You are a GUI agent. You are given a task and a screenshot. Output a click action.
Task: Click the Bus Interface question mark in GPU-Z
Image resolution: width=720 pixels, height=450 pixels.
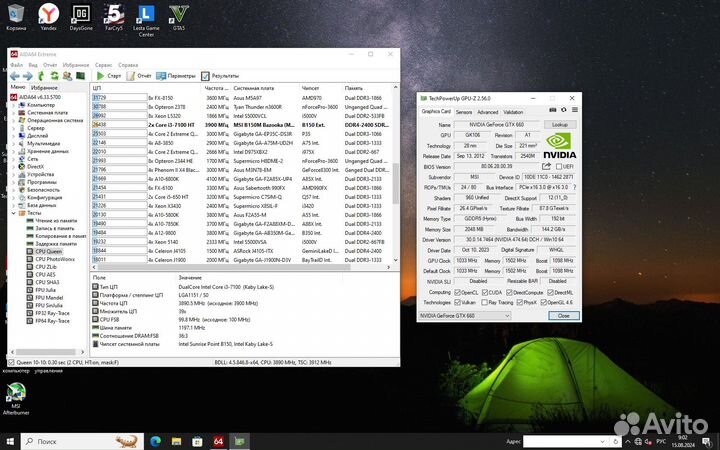pos(574,187)
